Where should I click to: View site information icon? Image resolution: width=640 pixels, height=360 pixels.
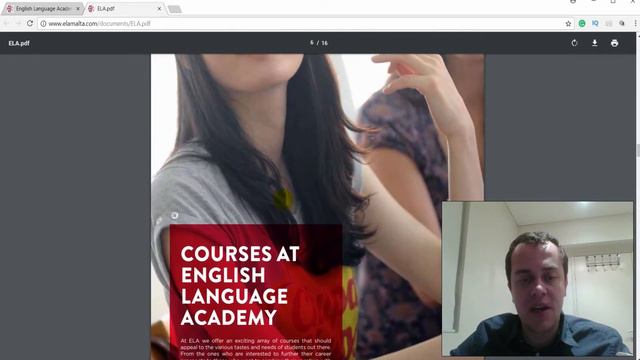pyautogui.click(x=43, y=24)
